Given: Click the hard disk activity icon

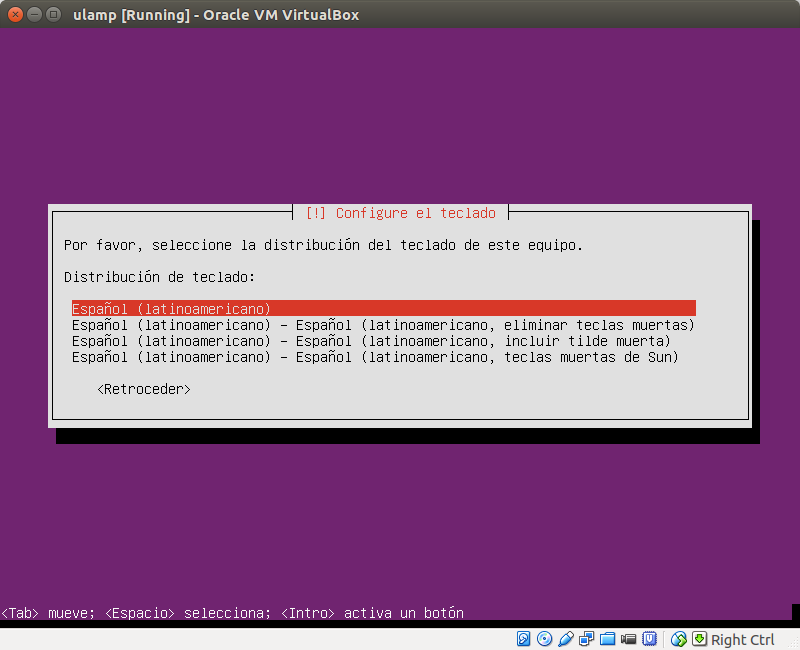Looking at the screenshot, I should pyautogui.click(x=522, y=639).
